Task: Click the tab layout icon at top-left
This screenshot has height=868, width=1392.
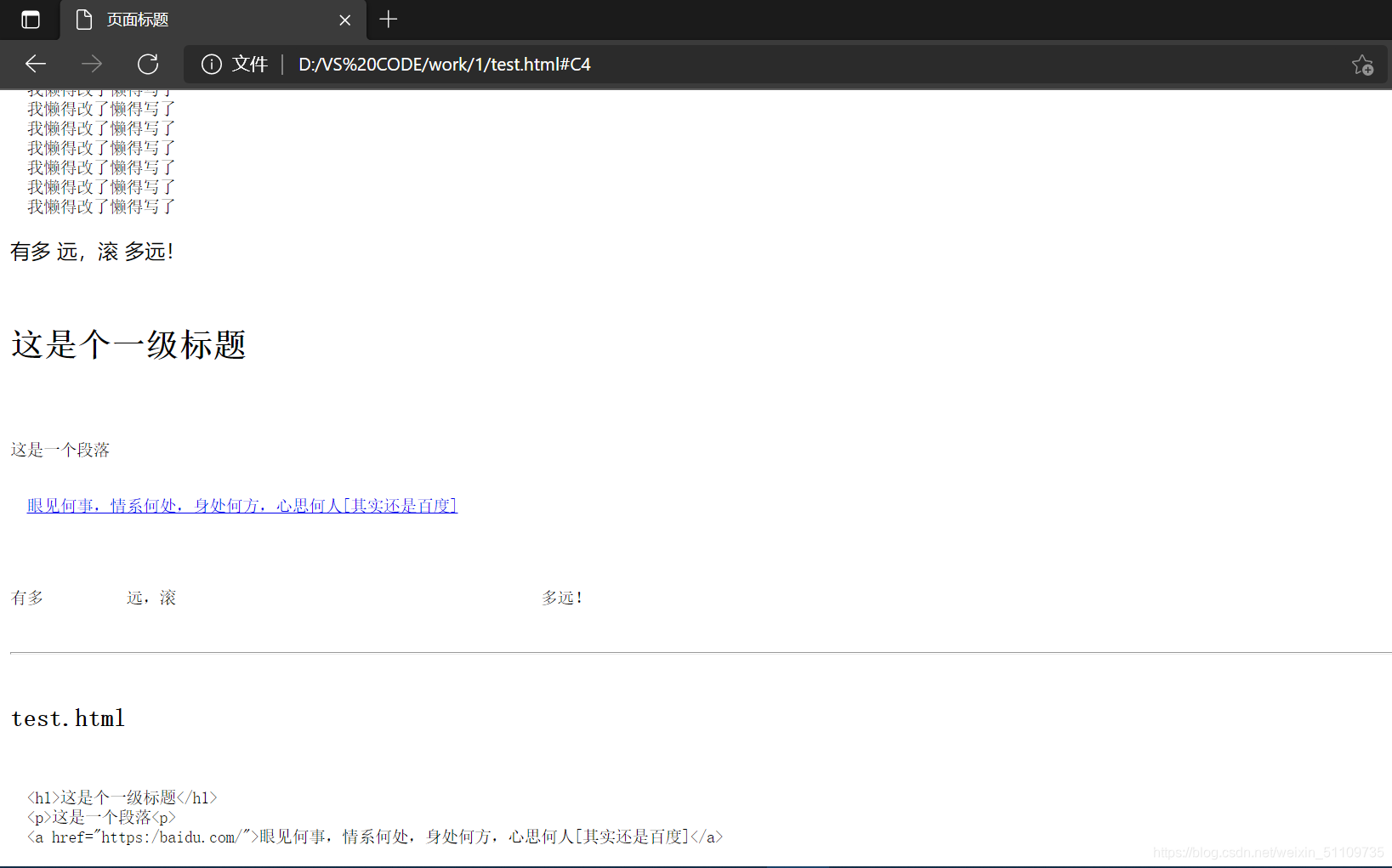Action: point(31,20)
